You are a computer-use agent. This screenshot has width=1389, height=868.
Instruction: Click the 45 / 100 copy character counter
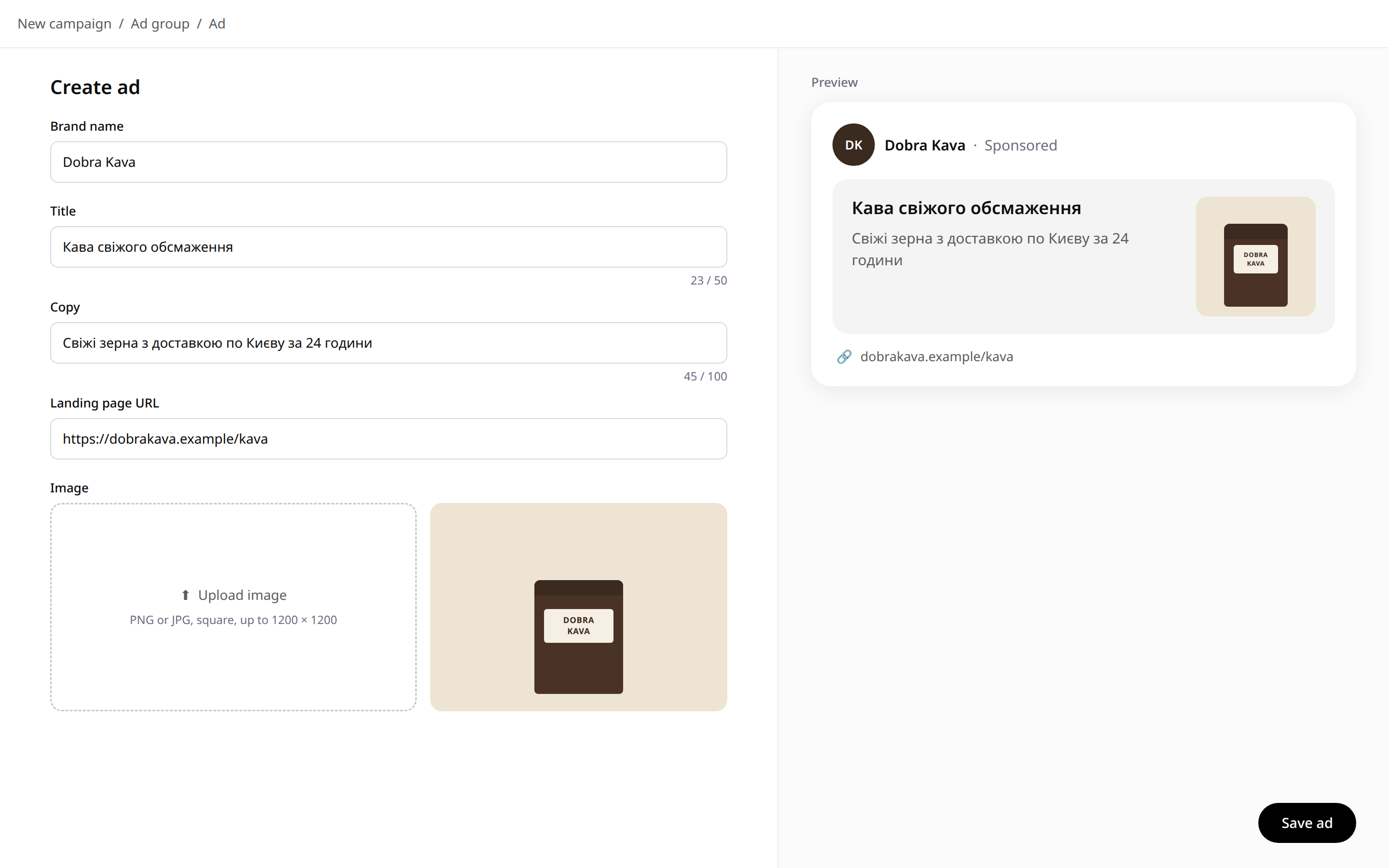tap(705, 376)
